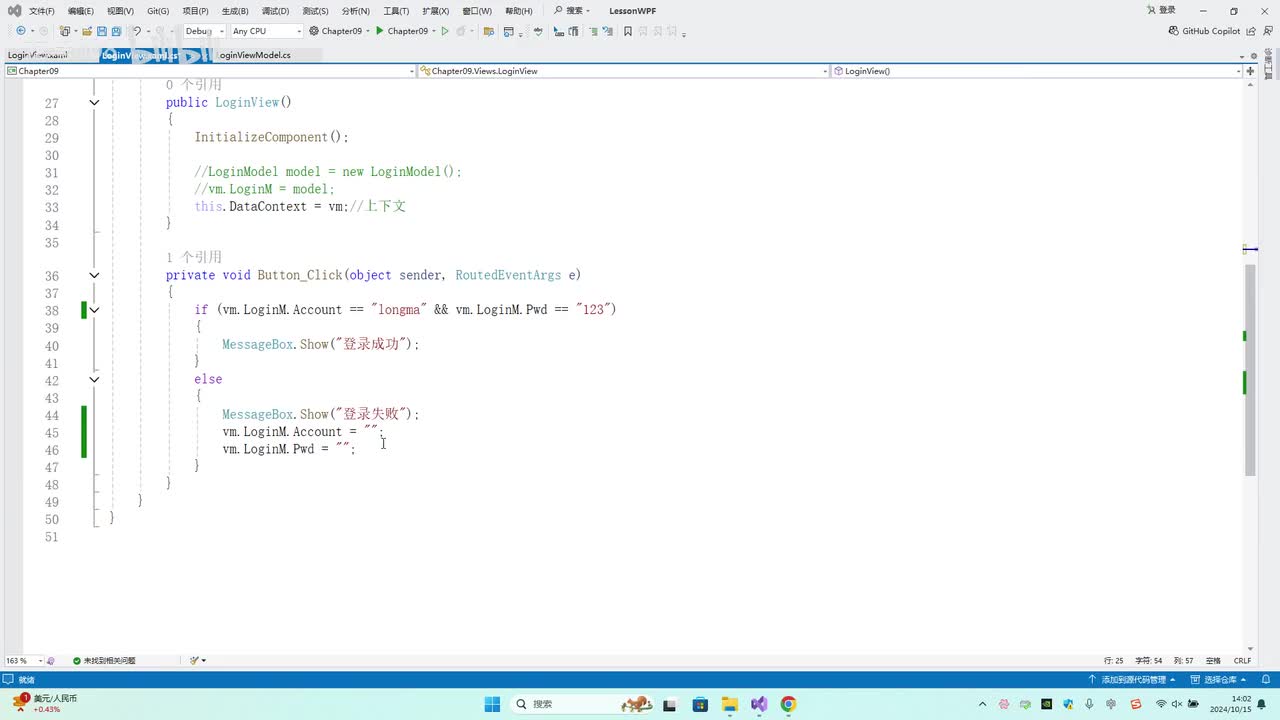
Task: Click the brush code cleanup icon at the bottom
Action: coord(195,660)
